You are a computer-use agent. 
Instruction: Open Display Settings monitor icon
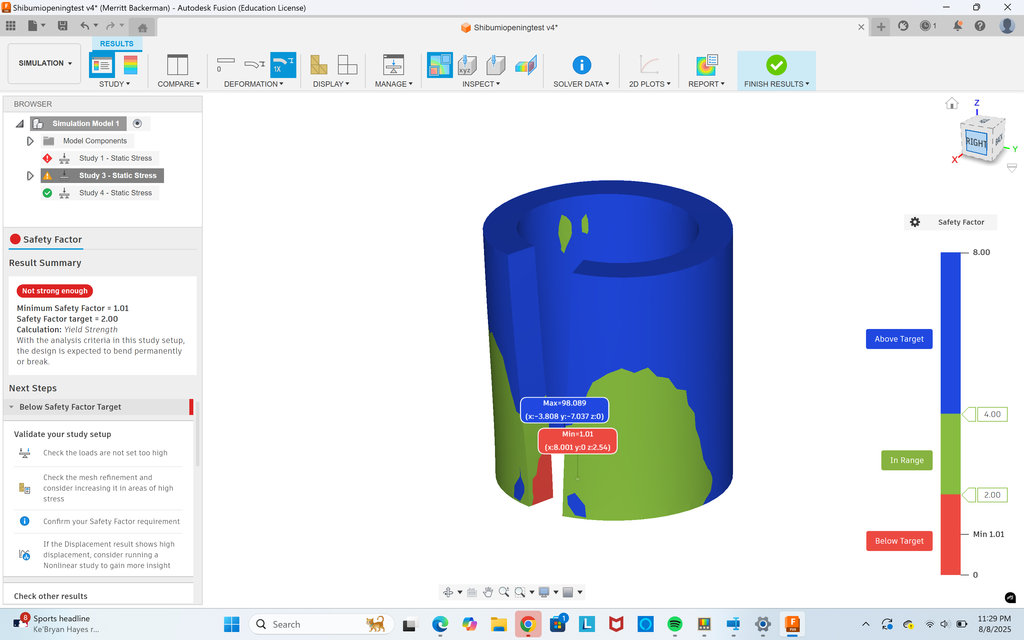tap(543, 592)
